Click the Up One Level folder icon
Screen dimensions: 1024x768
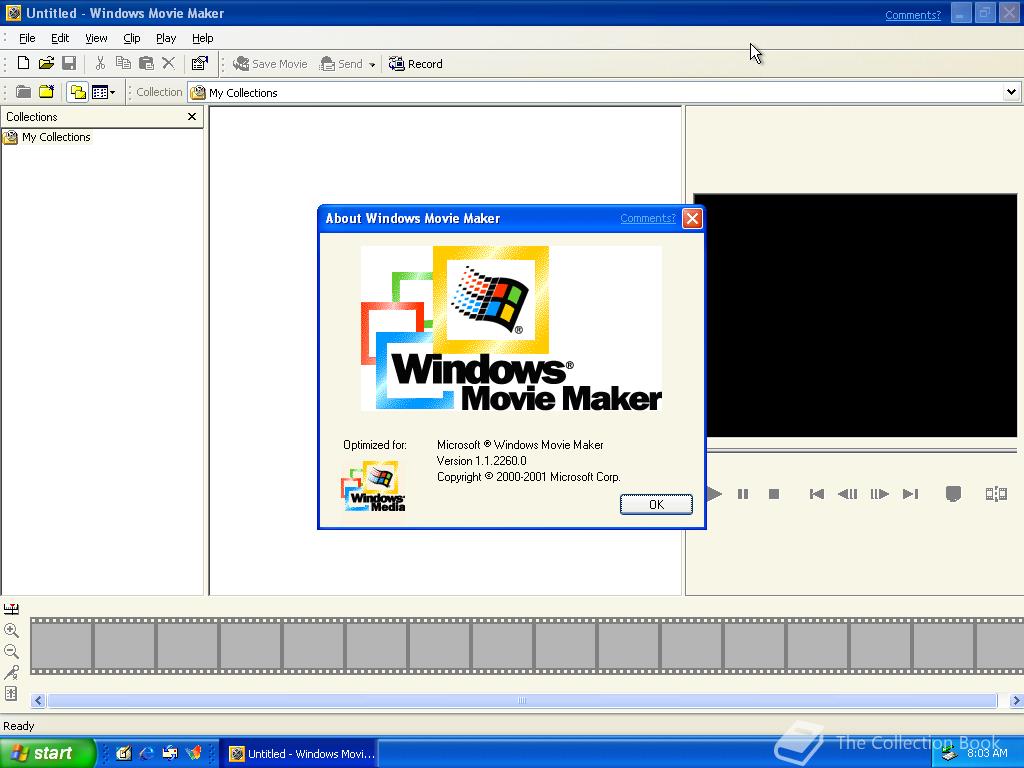tap(24, 92)
